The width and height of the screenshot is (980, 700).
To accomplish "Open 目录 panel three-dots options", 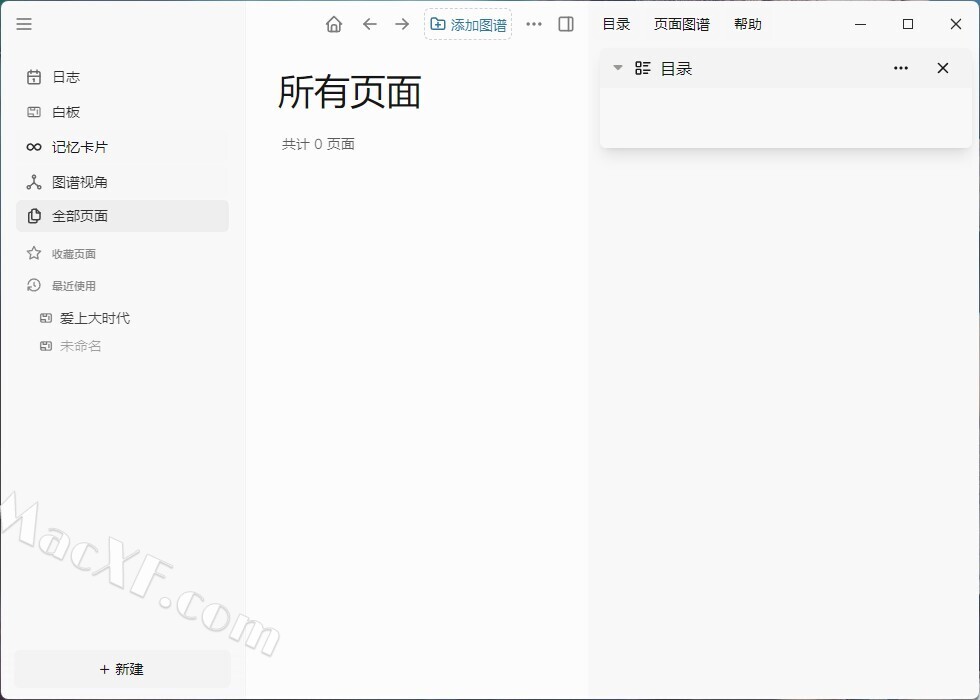I will (901, 68).
